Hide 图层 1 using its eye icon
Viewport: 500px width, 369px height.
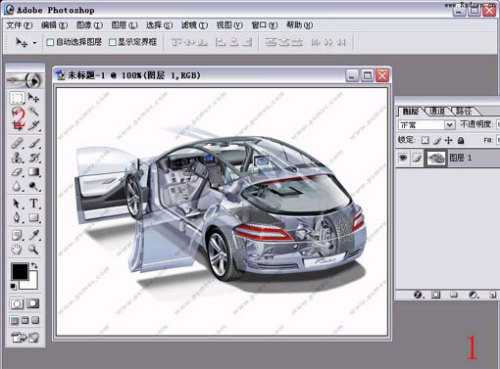pos(403,157)
